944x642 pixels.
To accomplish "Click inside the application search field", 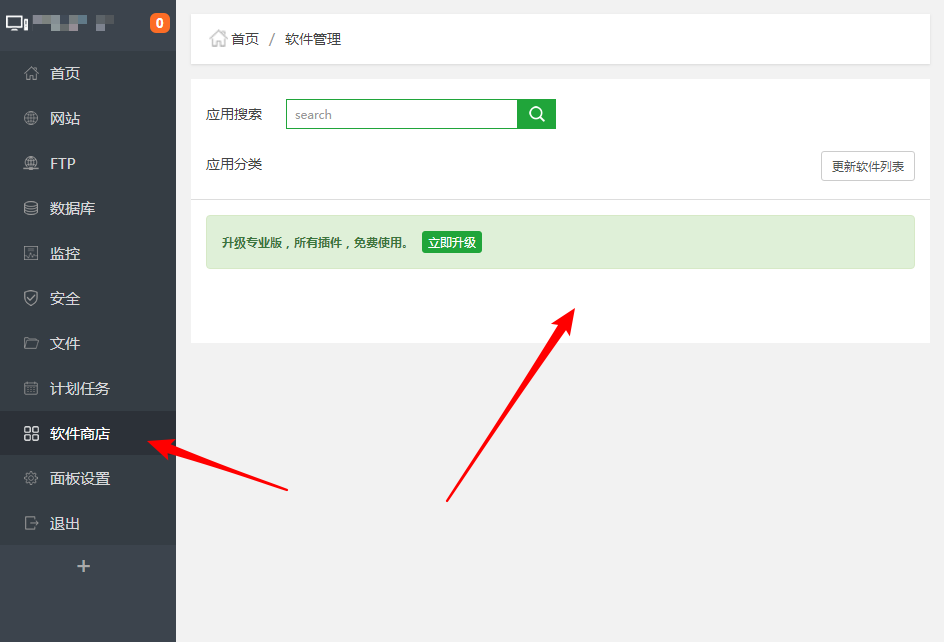I will [400, 114].
